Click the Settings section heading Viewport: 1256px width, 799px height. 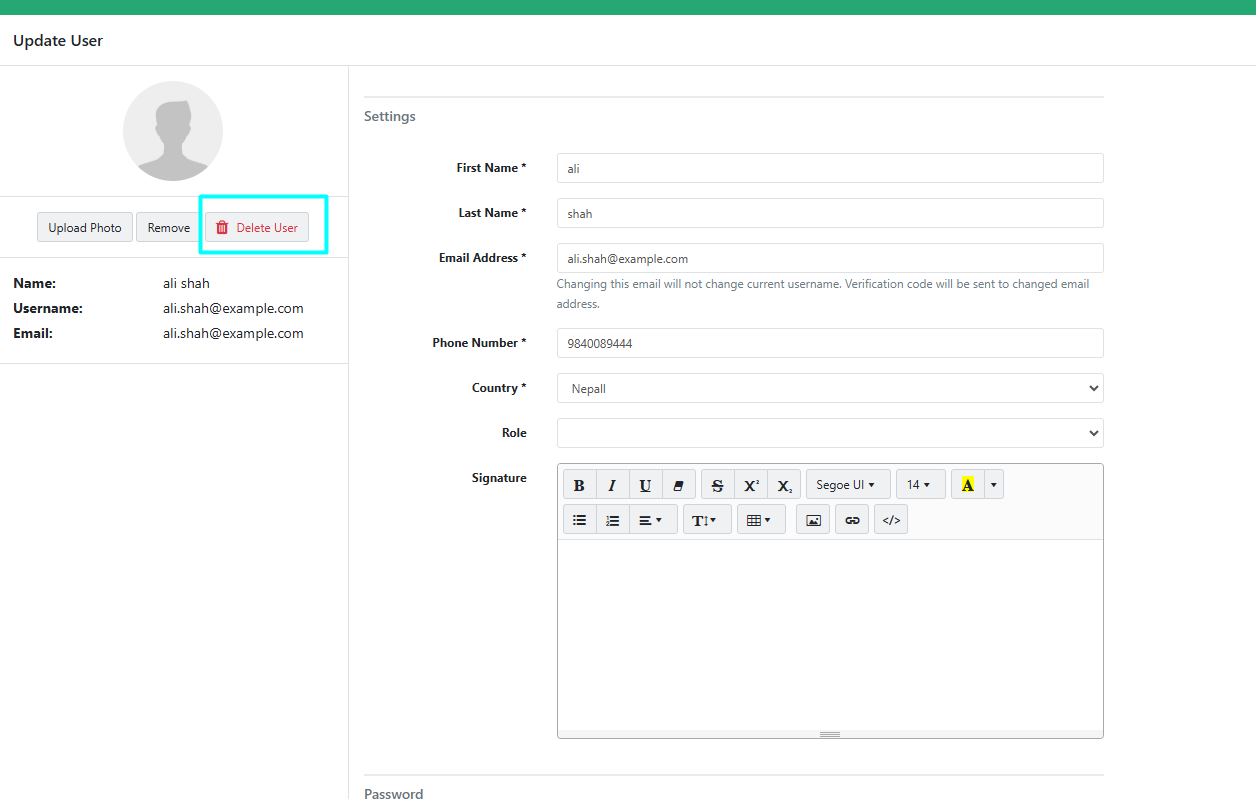390,116
